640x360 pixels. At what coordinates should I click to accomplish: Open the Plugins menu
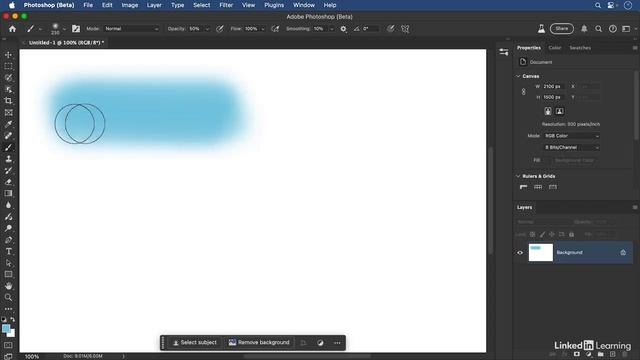[274, 5]
